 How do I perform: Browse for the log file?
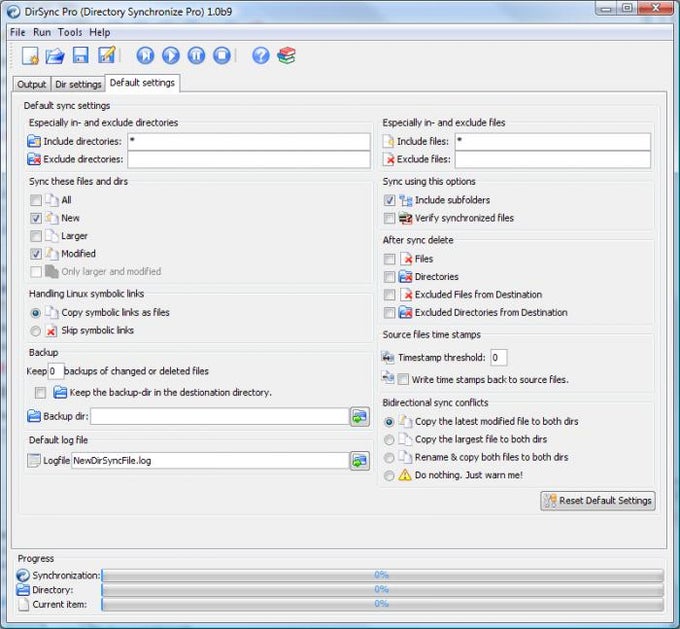pos(360,461)
